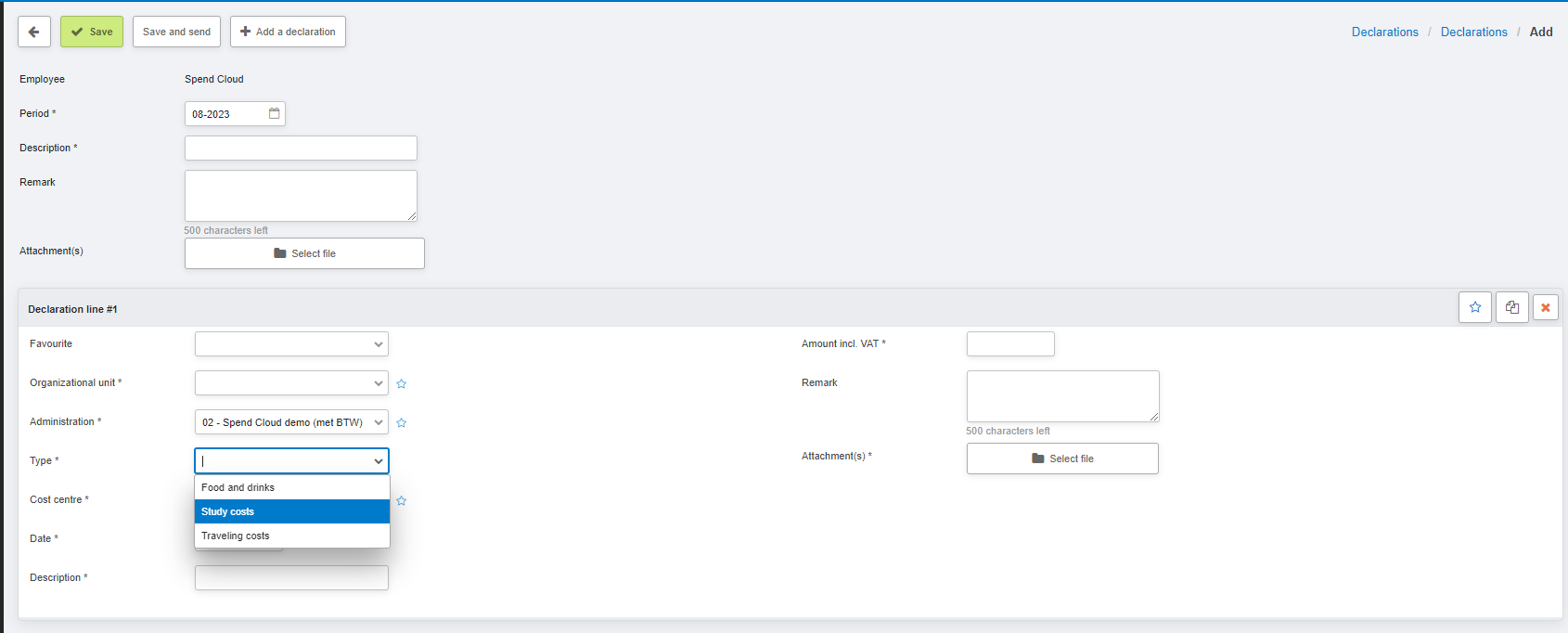Collapse the Type dropdown via chevron

pos(379,461)
